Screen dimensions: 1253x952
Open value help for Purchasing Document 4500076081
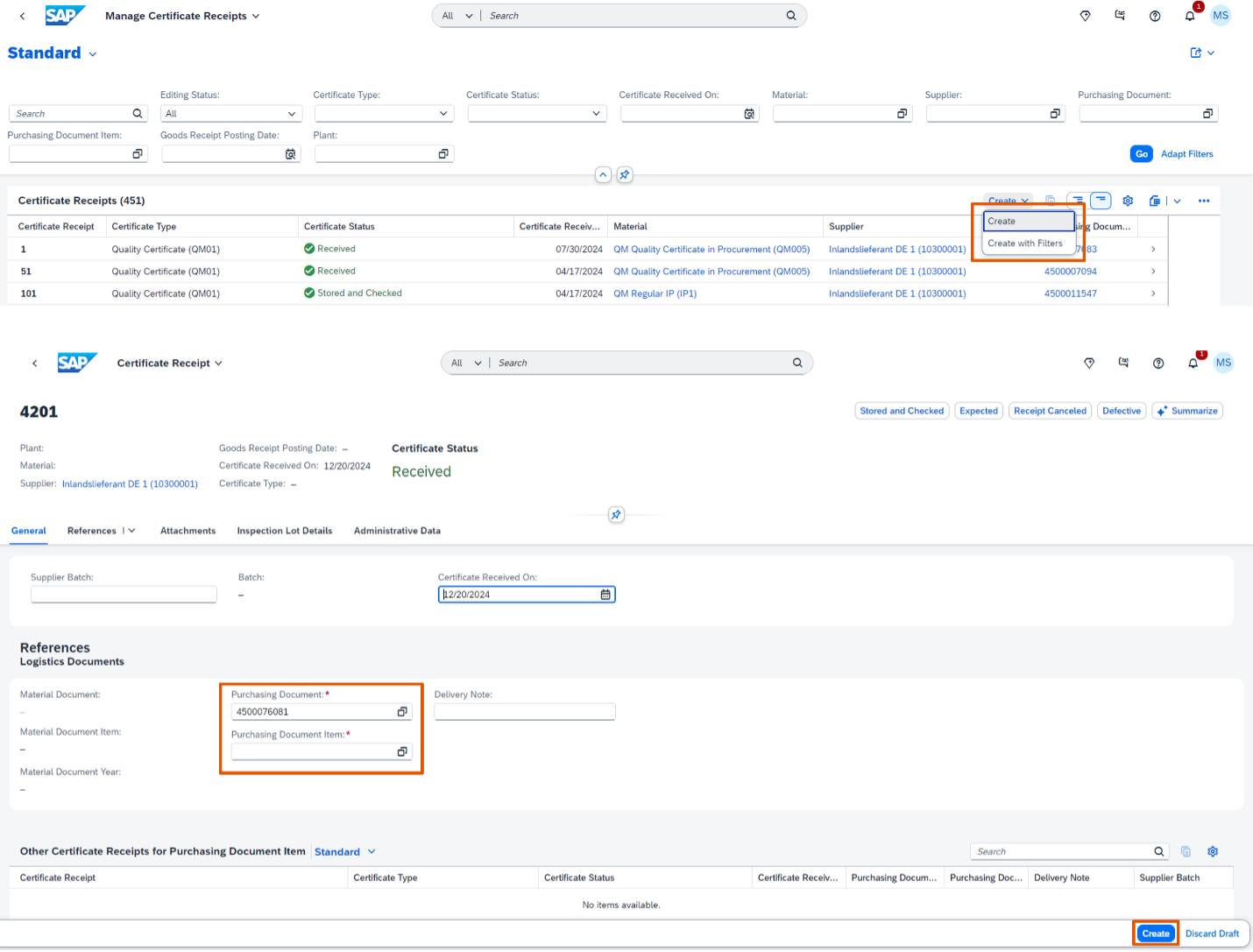pos(402,712)
